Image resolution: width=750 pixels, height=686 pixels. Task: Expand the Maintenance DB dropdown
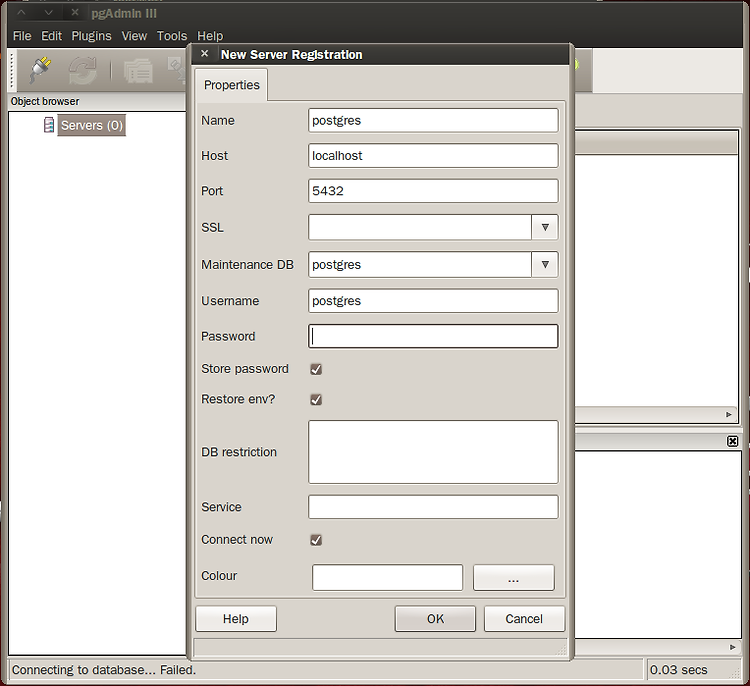(545, 265)
